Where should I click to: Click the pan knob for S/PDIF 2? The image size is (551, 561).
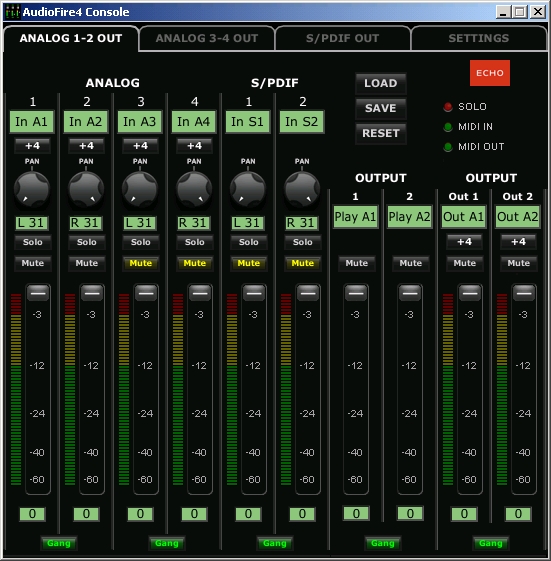point(302,189)
